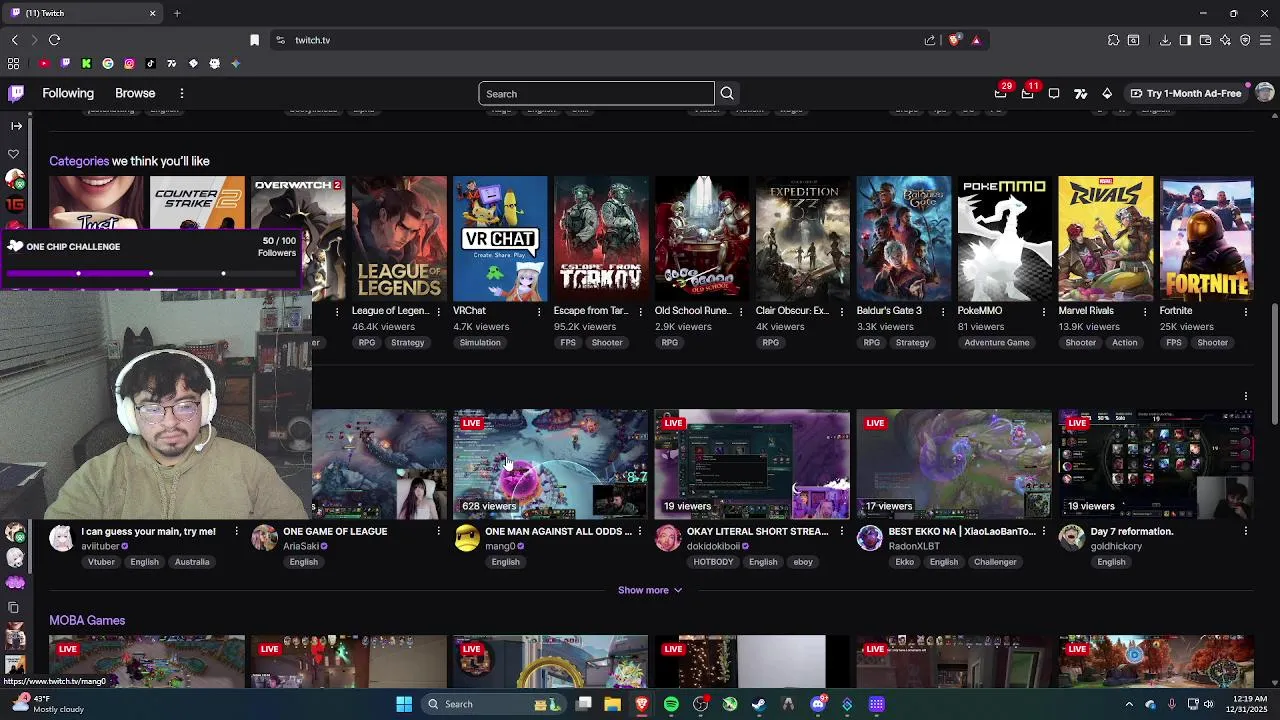Open options menu for Fortnite category

click(x=1246, y=312)
